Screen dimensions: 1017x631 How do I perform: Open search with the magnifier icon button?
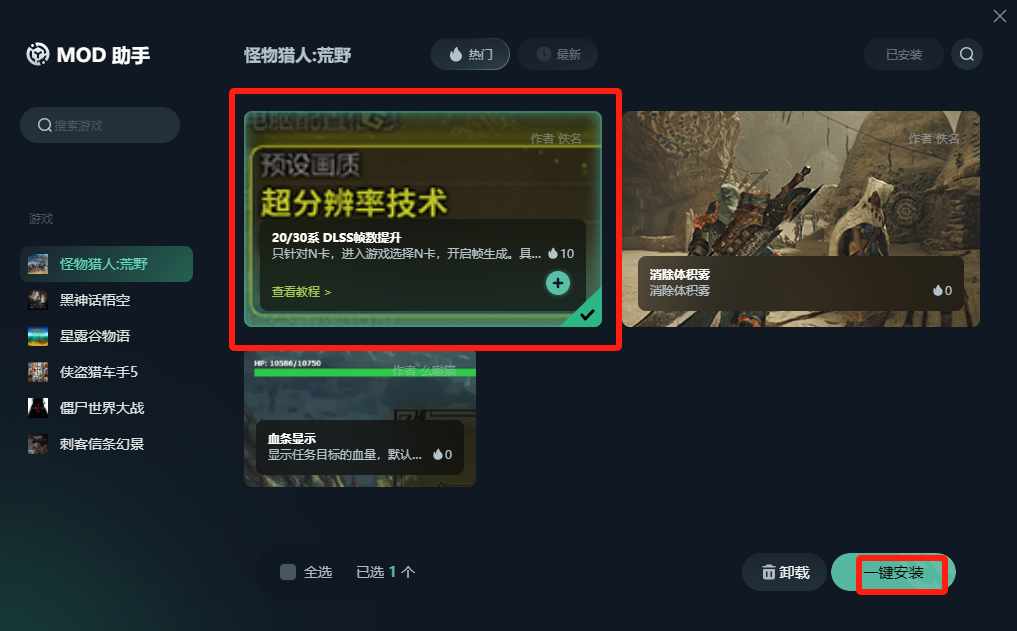pyautogui.click(x=966, y=54)
